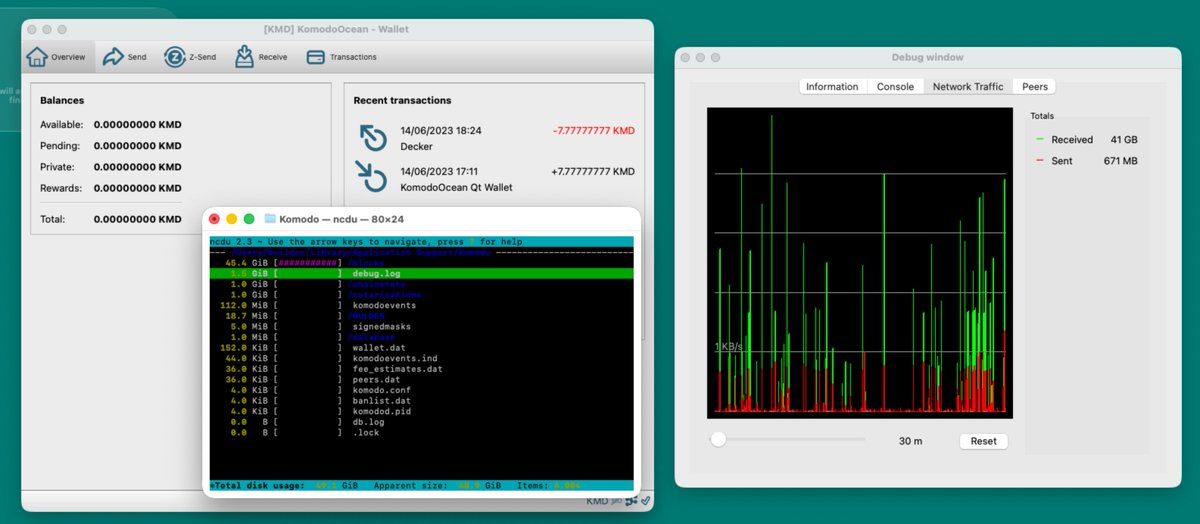The width and height of the screenshot is (1200, 524).
Task: Click the .lock row in ncdu
Action: pyautogui.click(x=421, y=433)
